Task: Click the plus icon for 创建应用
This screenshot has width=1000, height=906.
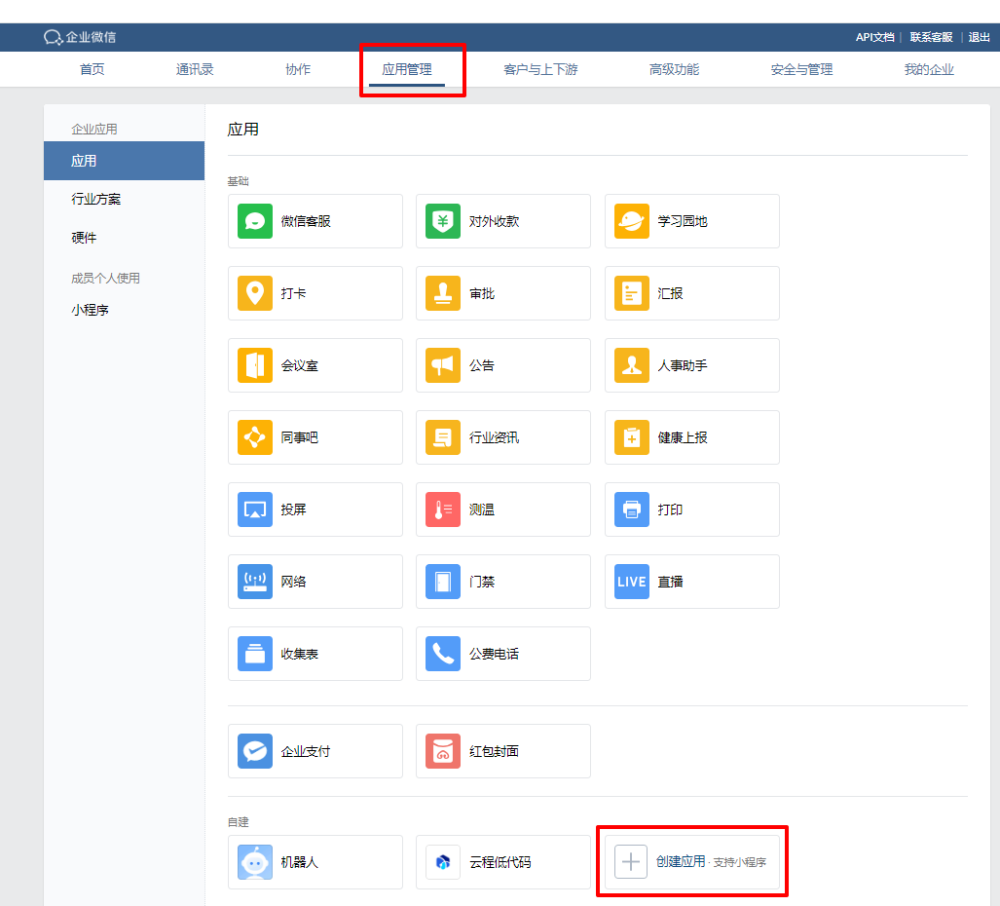Action: 631,862
